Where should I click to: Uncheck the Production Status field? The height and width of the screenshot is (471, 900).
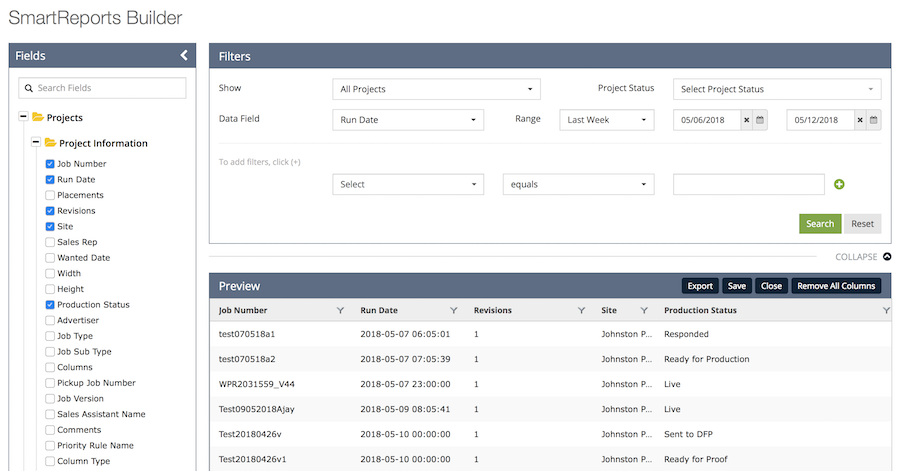(50, 305)
